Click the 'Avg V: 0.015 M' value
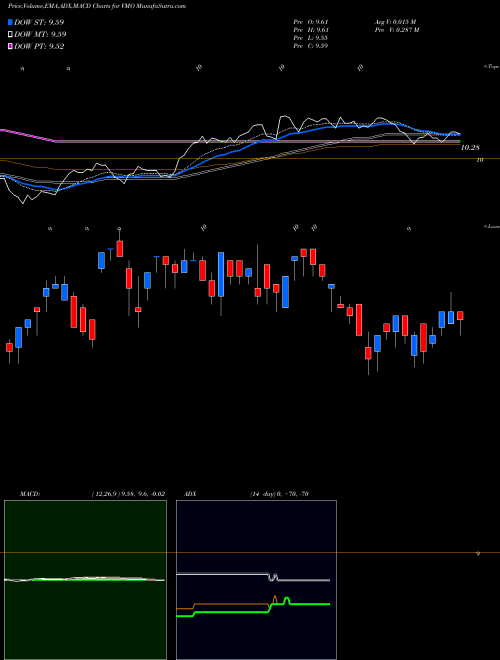500x660 pixels. [x=395, y=22]
